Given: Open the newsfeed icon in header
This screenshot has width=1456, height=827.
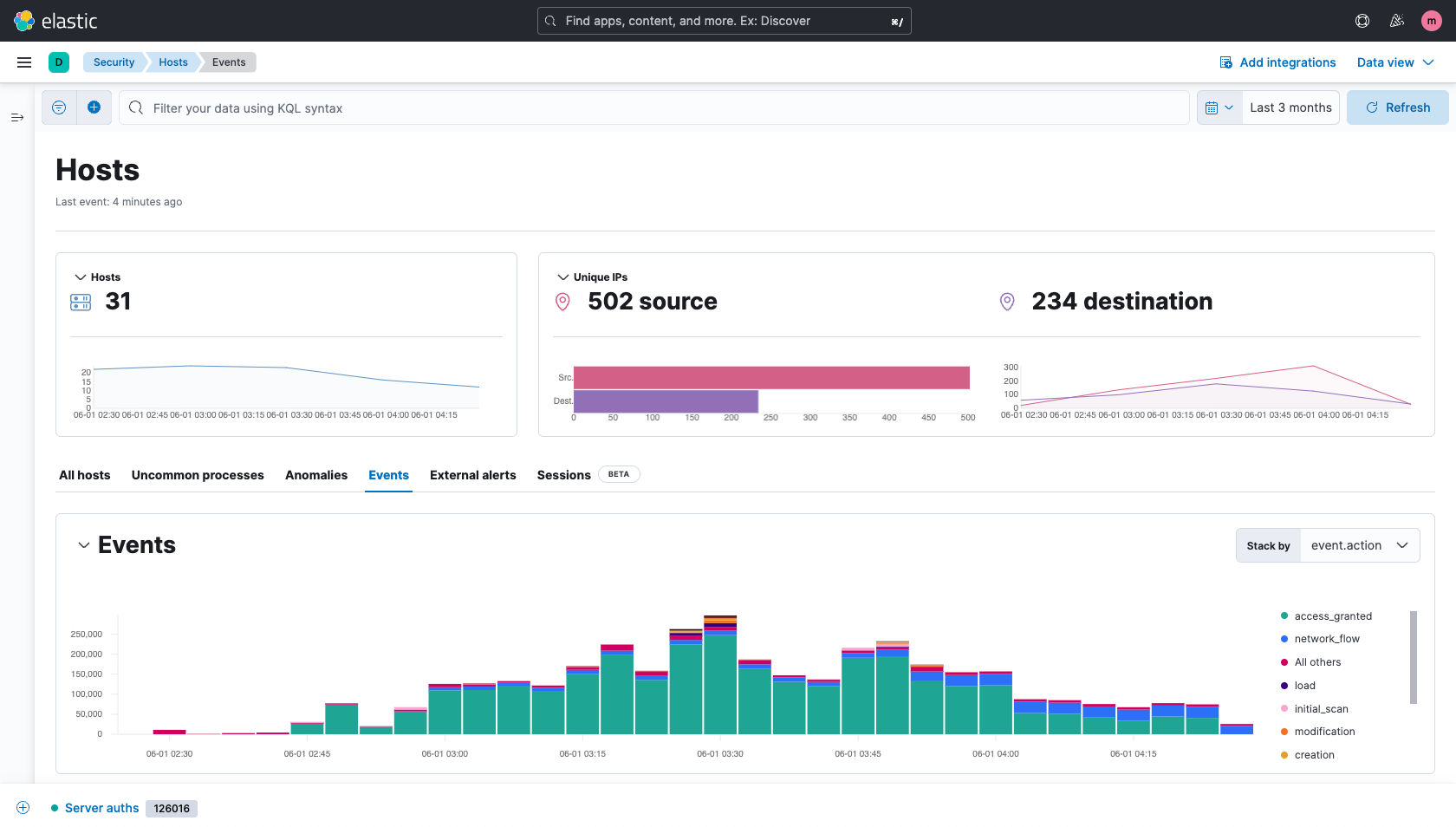Looking at the screenshot, I should 1397,21.
